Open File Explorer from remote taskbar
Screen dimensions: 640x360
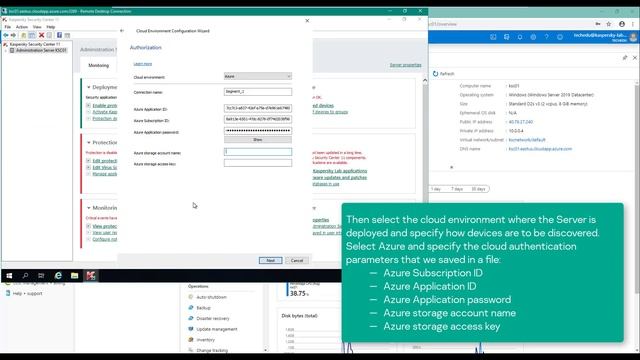(74, 276)
